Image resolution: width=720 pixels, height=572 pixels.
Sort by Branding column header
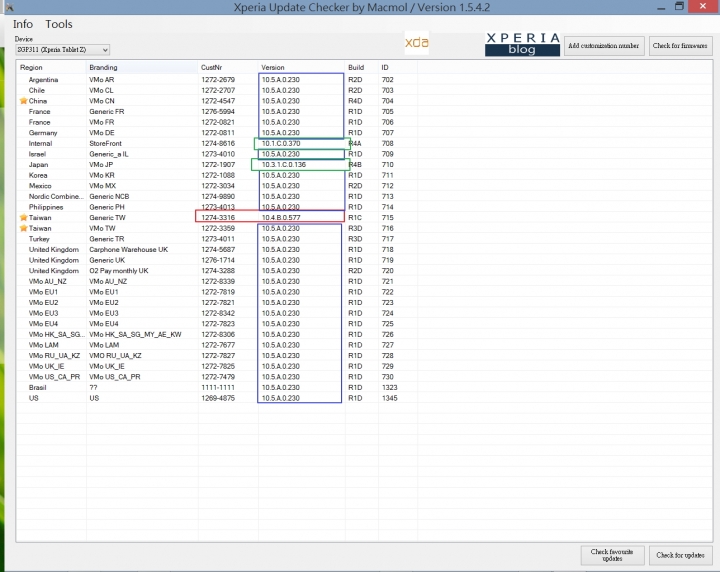pyautogui.click(x=103, y=67)
